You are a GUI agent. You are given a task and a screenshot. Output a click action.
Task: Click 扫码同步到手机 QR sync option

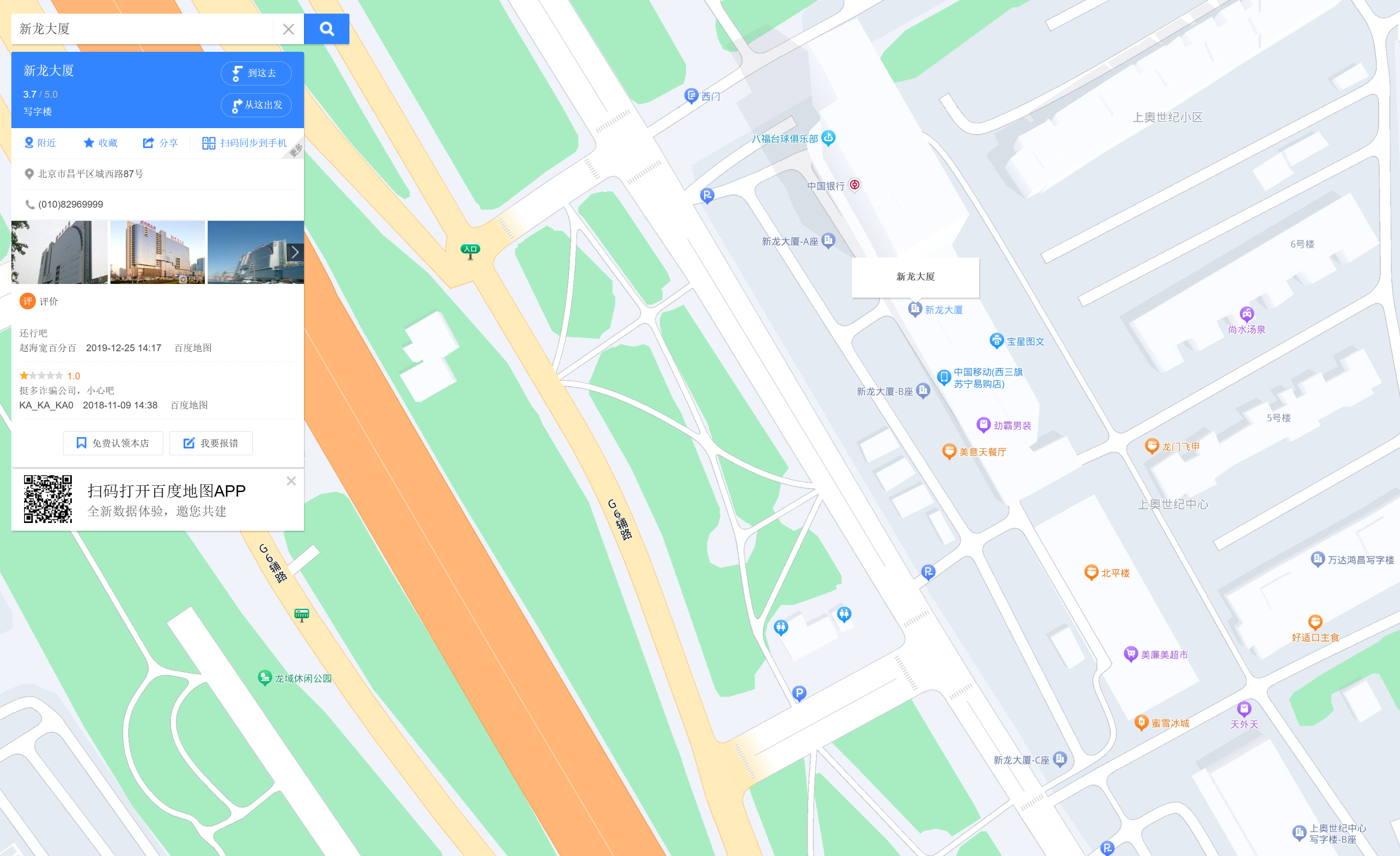pos(244,143)
